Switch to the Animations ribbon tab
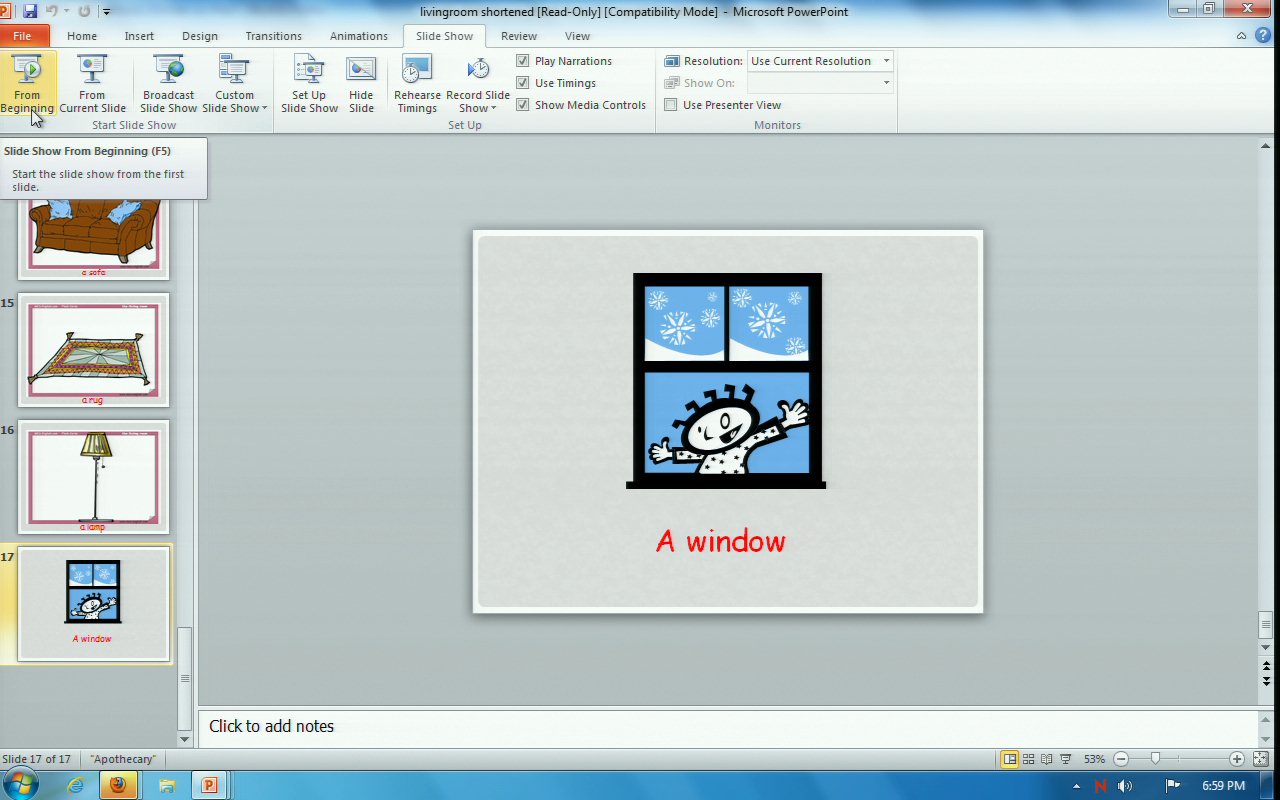 tap(358, 36)
